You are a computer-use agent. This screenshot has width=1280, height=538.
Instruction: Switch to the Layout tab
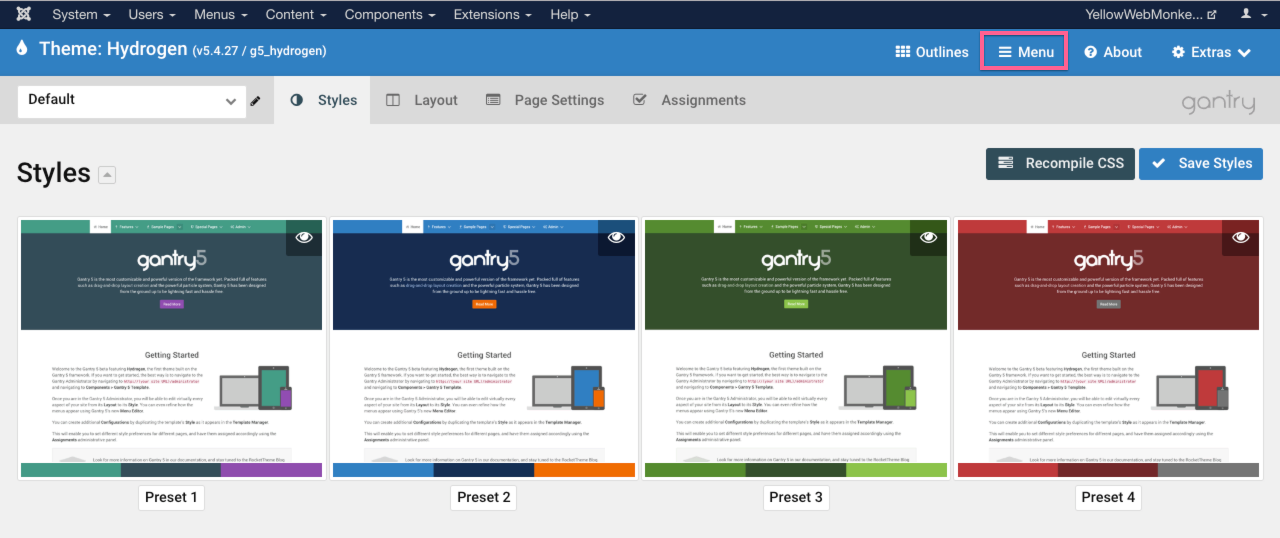pyautogui.click(x=422, y=100)
